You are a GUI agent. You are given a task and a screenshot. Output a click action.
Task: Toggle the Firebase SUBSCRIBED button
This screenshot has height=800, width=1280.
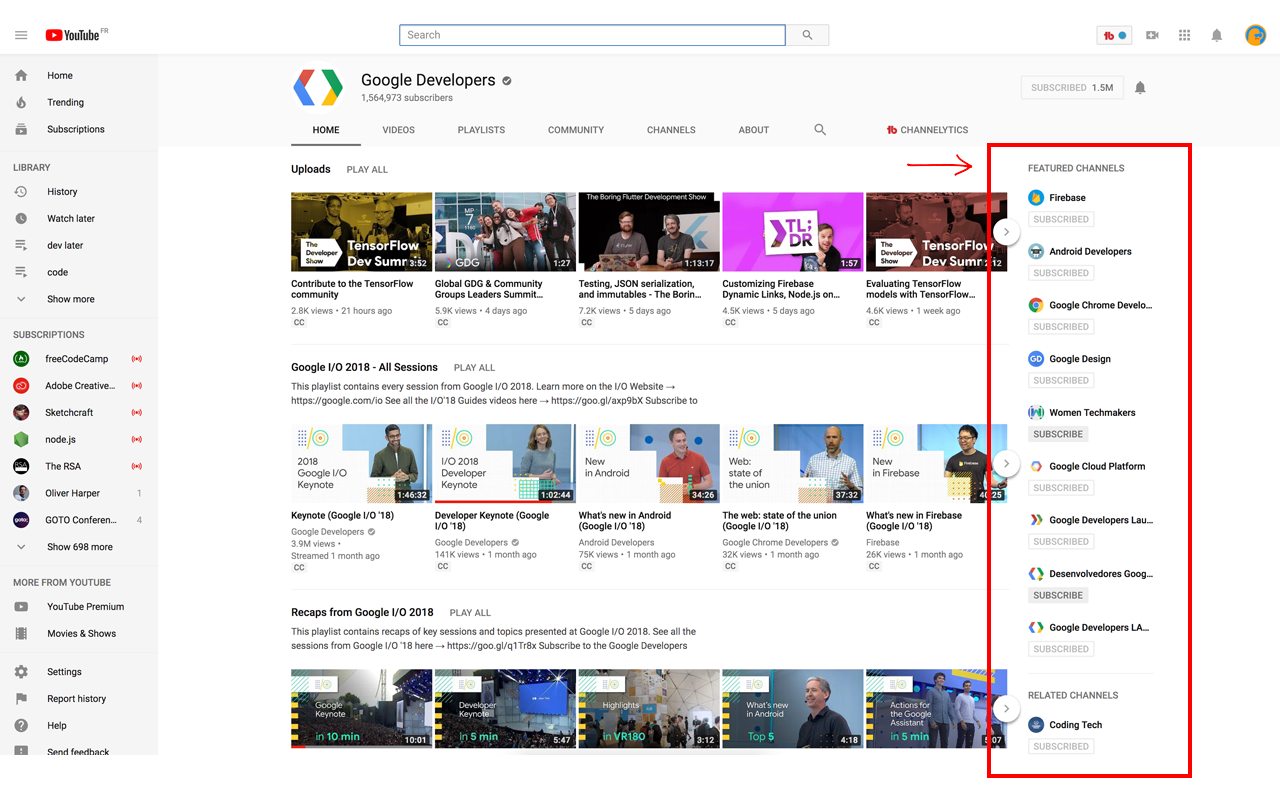click(1061, 220)
